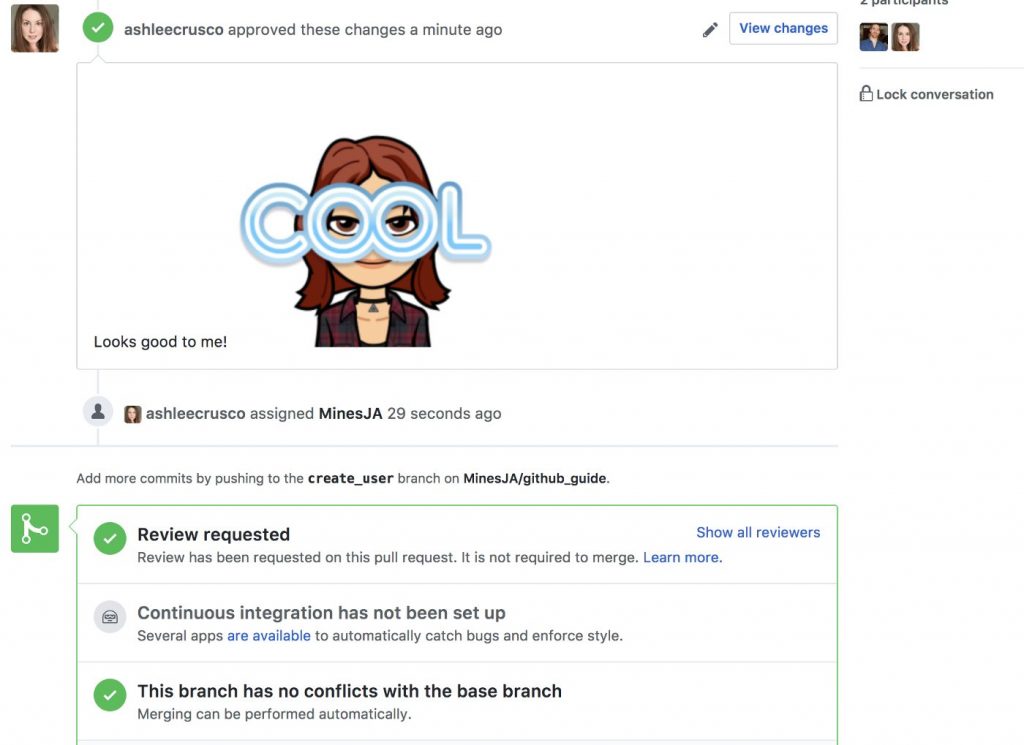Open ashleecrusco's large avatar beside the review
Viewport: 1024px width, 745px height.
(x=35, y=28)
